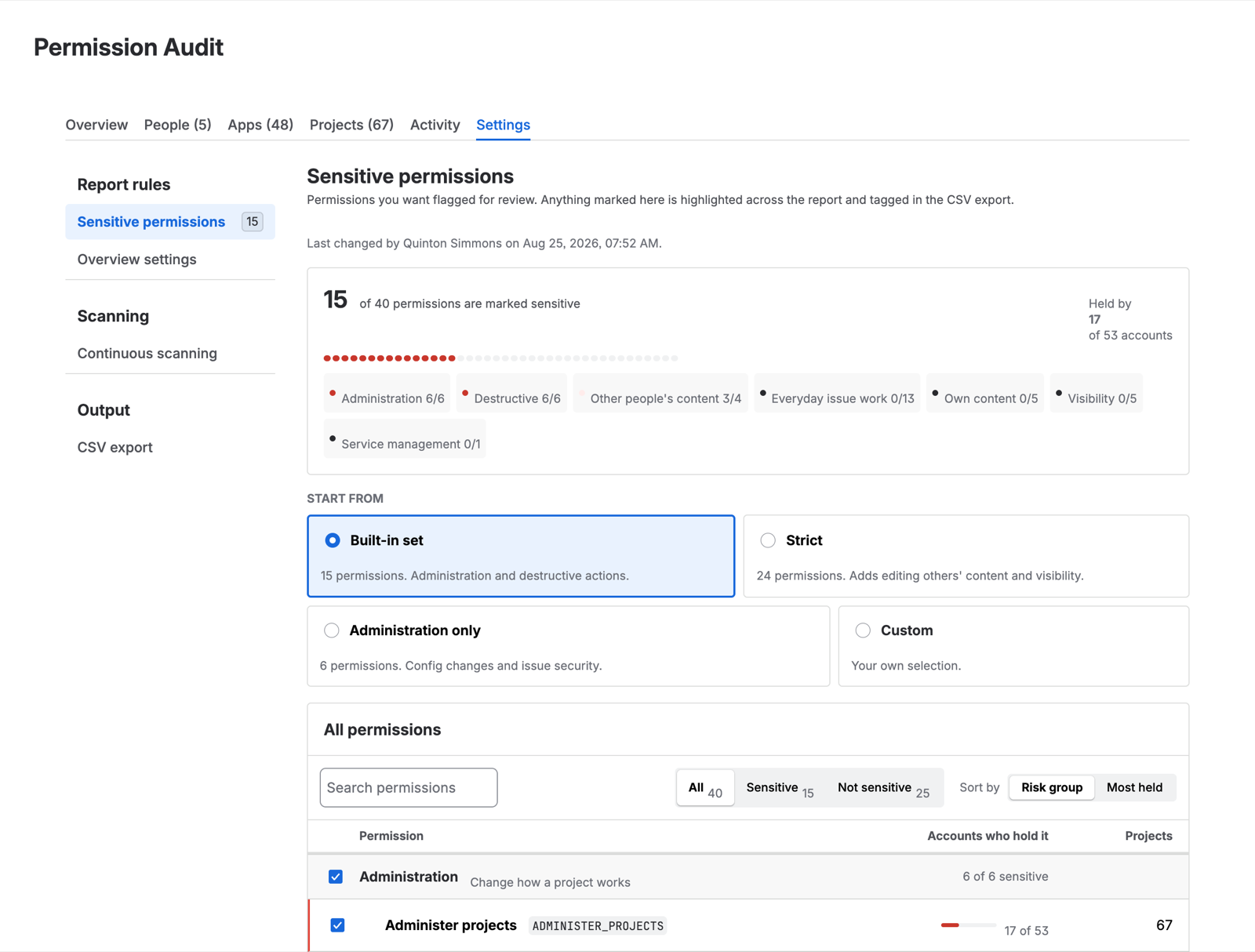
Task: Toggle the Administration group checkbox
Action: pos(336,877)
